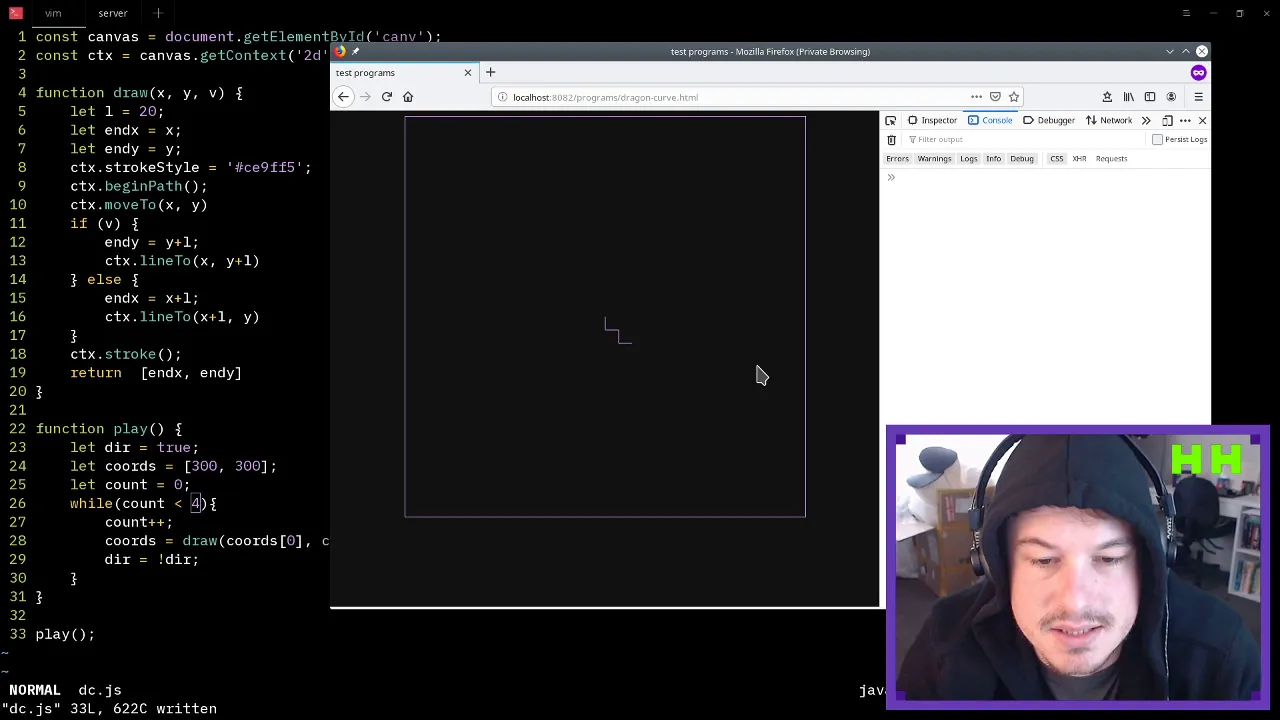This screenshot has width=1280, height=720.
Task: Click the private browsing mask icon
Action: point(1198,72)
